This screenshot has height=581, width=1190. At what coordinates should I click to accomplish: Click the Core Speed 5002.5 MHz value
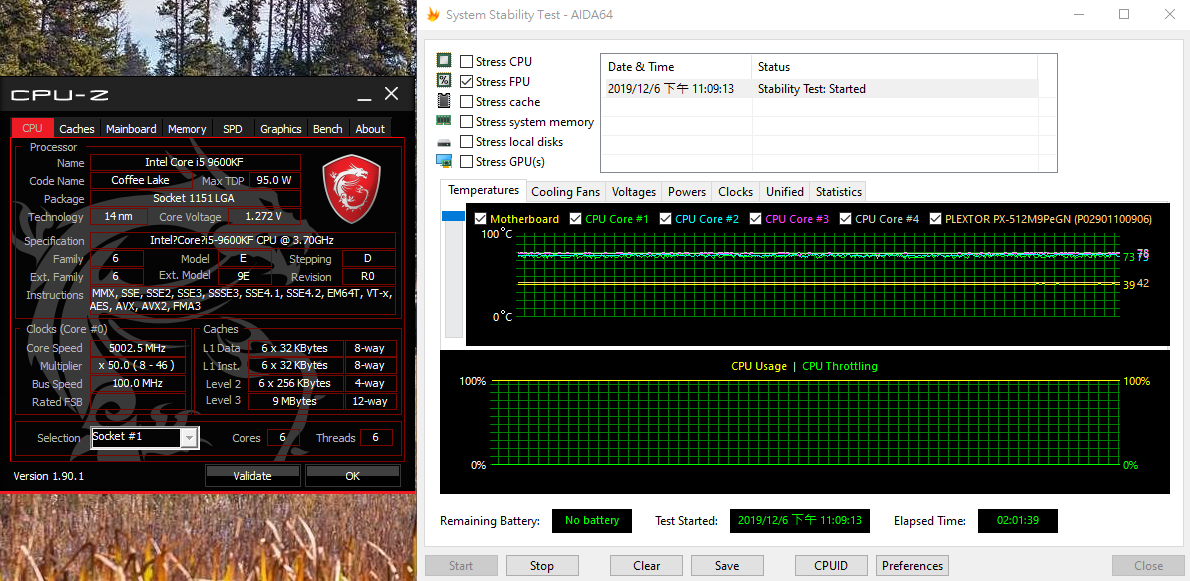pyautogui.click(x=137, y=348)
